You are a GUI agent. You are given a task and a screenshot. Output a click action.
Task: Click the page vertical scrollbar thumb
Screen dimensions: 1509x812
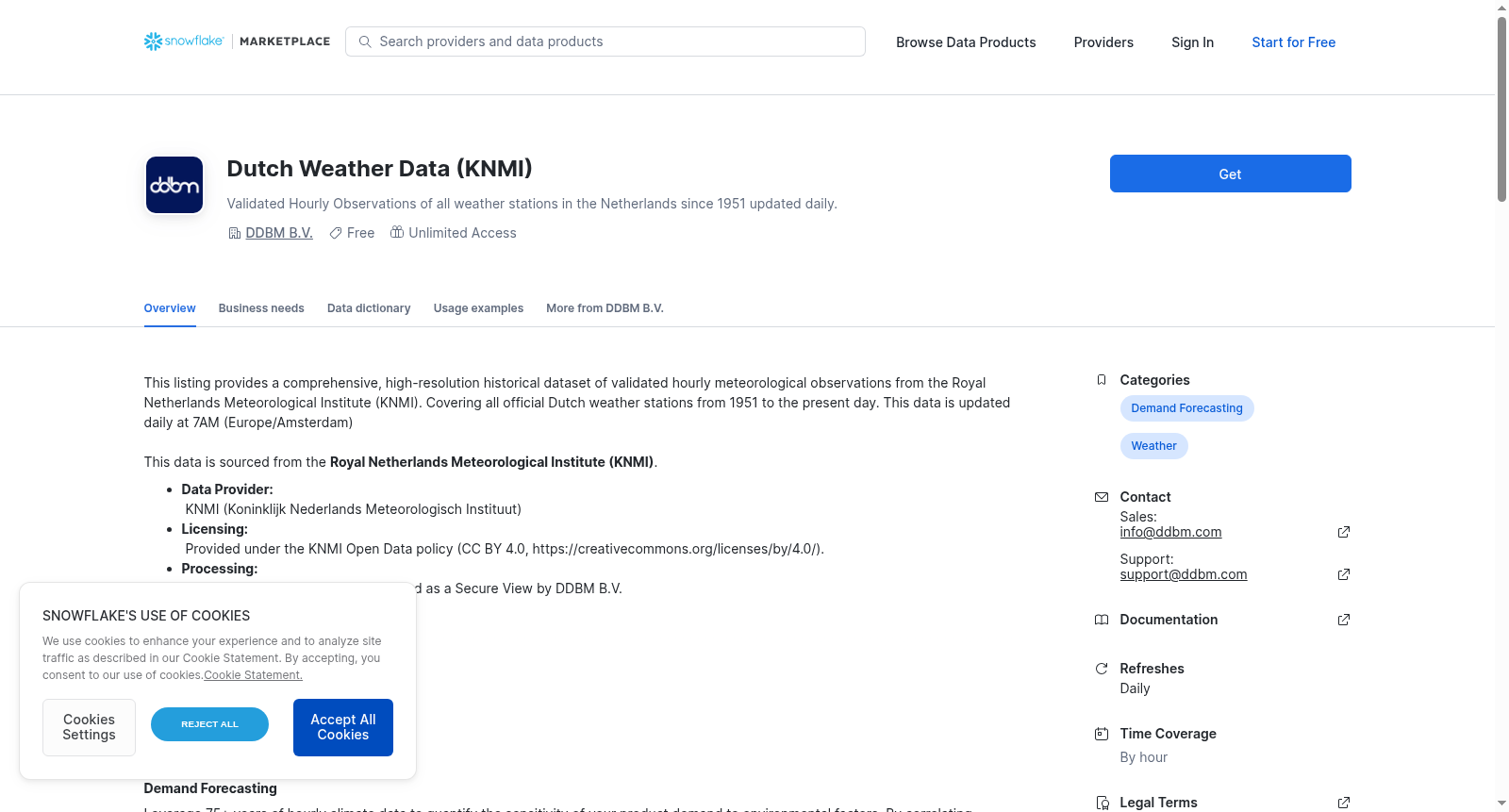pyautogui.click(x=1501, y=108)
